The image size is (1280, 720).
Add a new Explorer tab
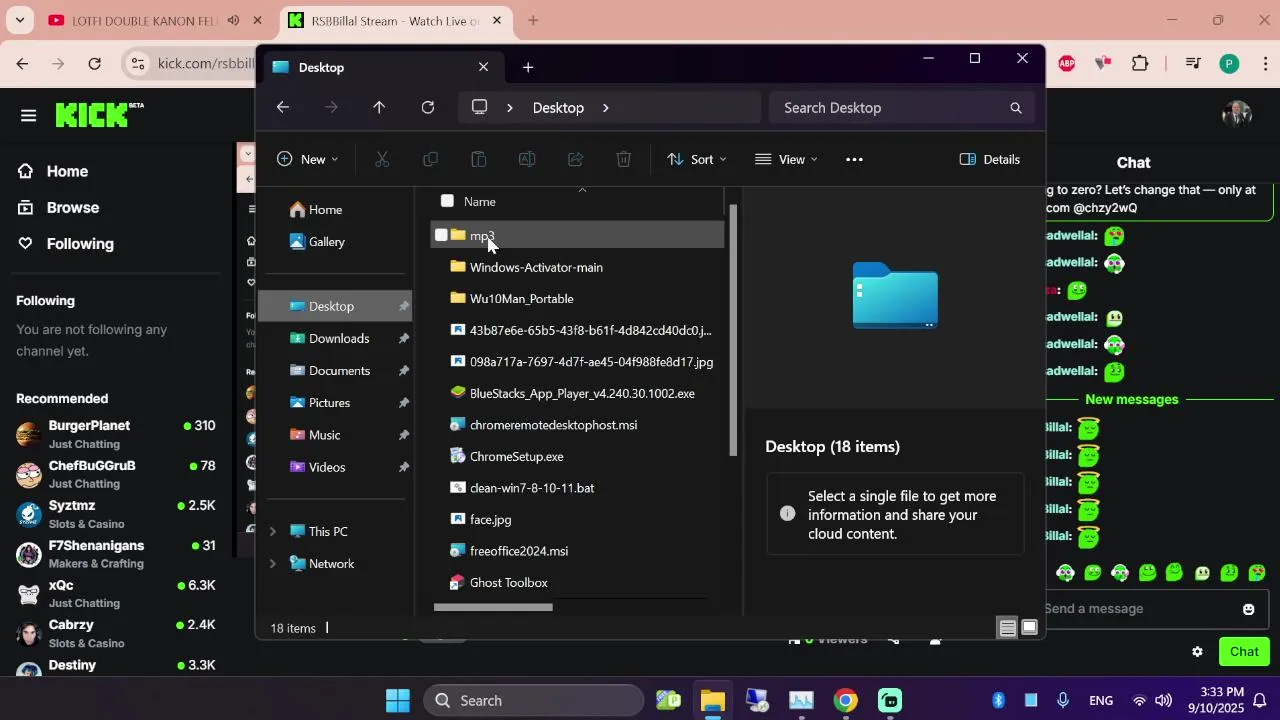click(528, 67)
